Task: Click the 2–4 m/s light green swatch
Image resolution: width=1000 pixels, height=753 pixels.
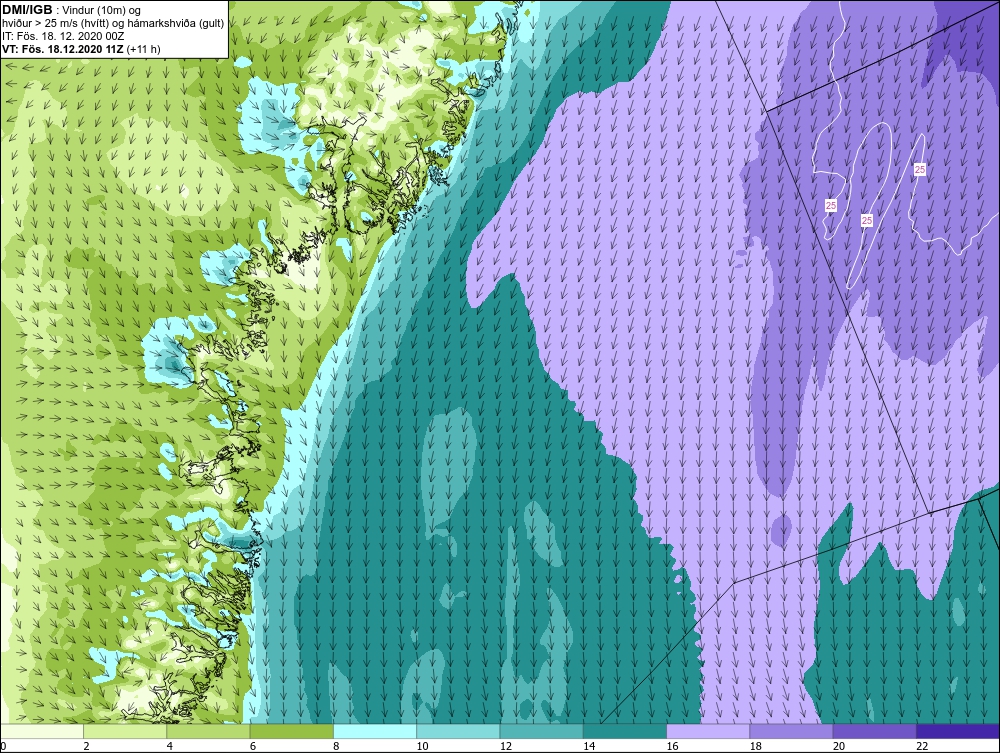Action: 125,731
